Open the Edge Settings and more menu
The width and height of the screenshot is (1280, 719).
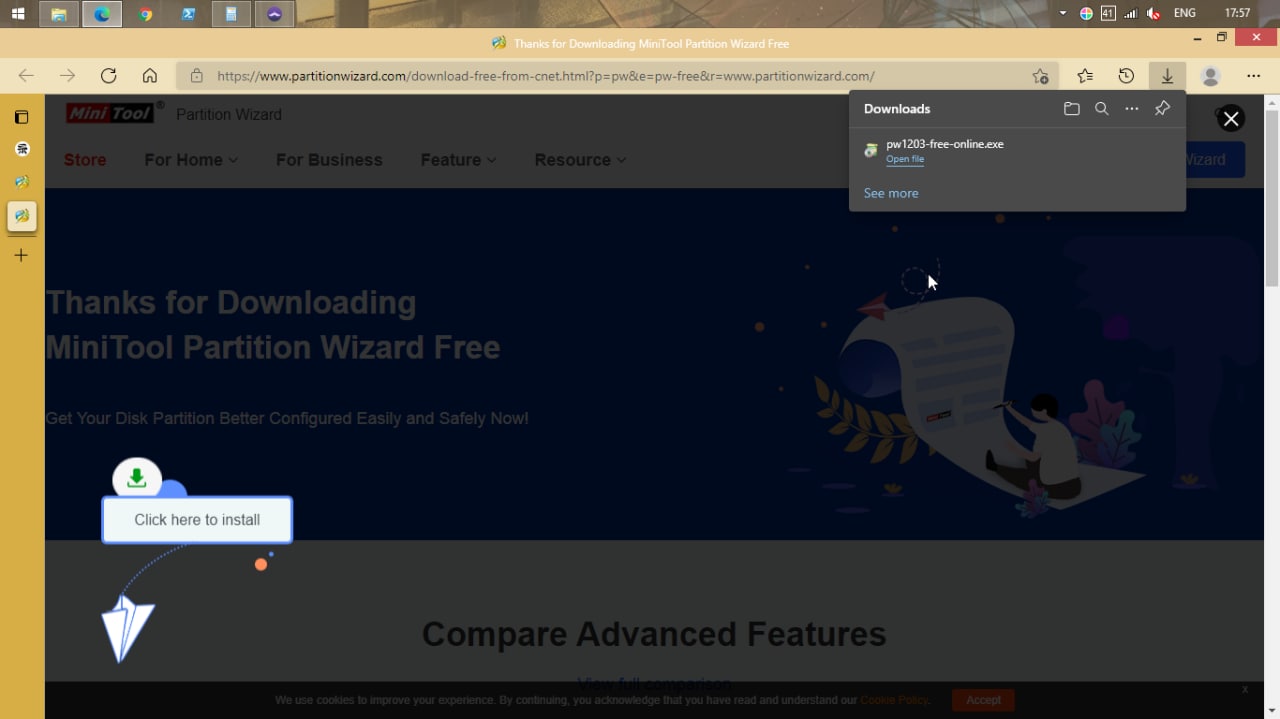pos(1253,76)
